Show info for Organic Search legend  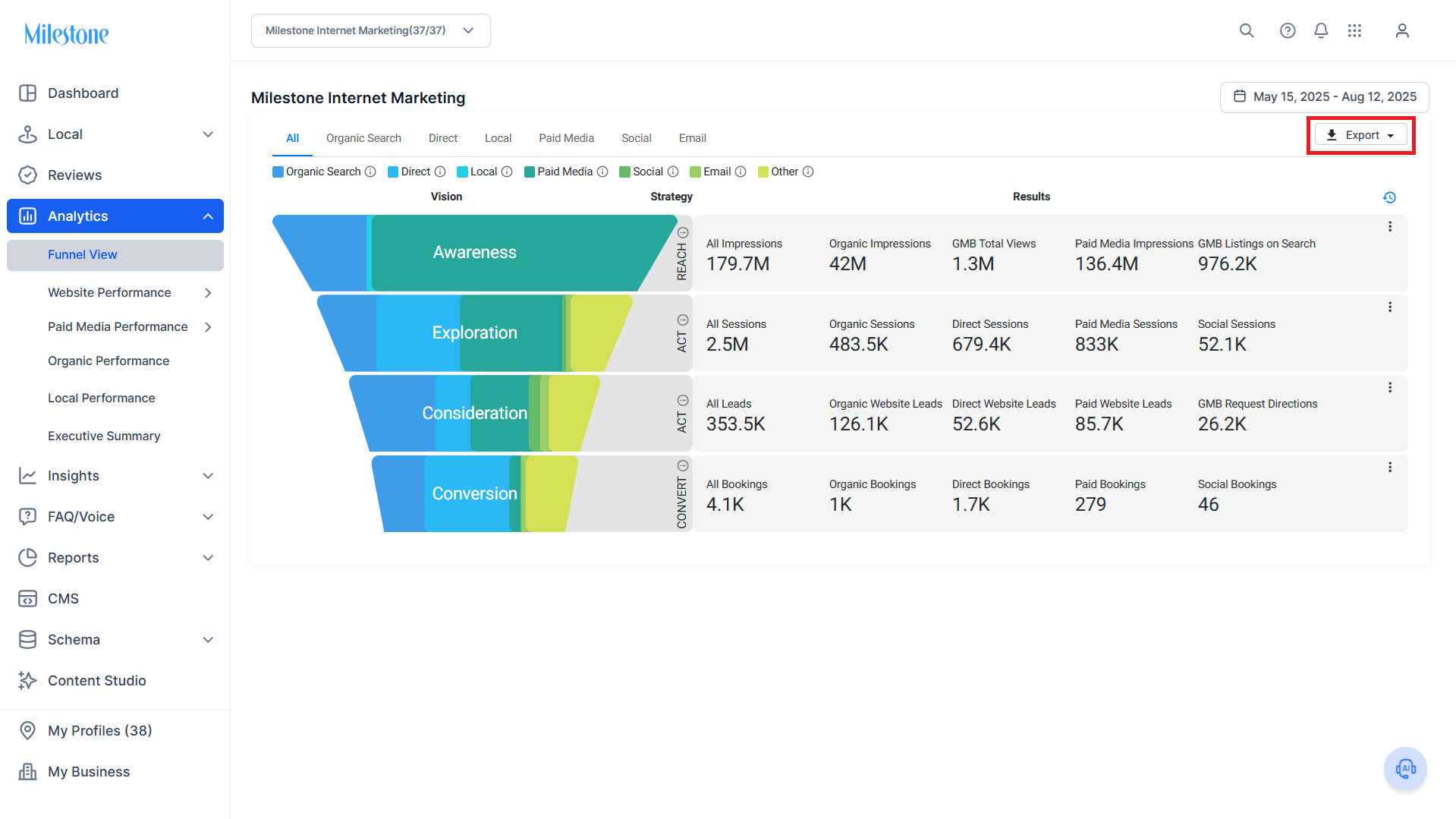(x=370, y=172)
